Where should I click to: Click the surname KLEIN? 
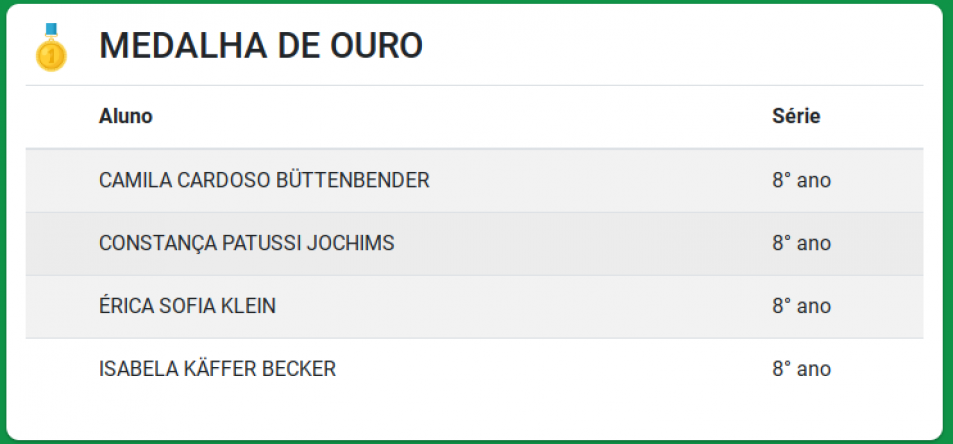248,306
